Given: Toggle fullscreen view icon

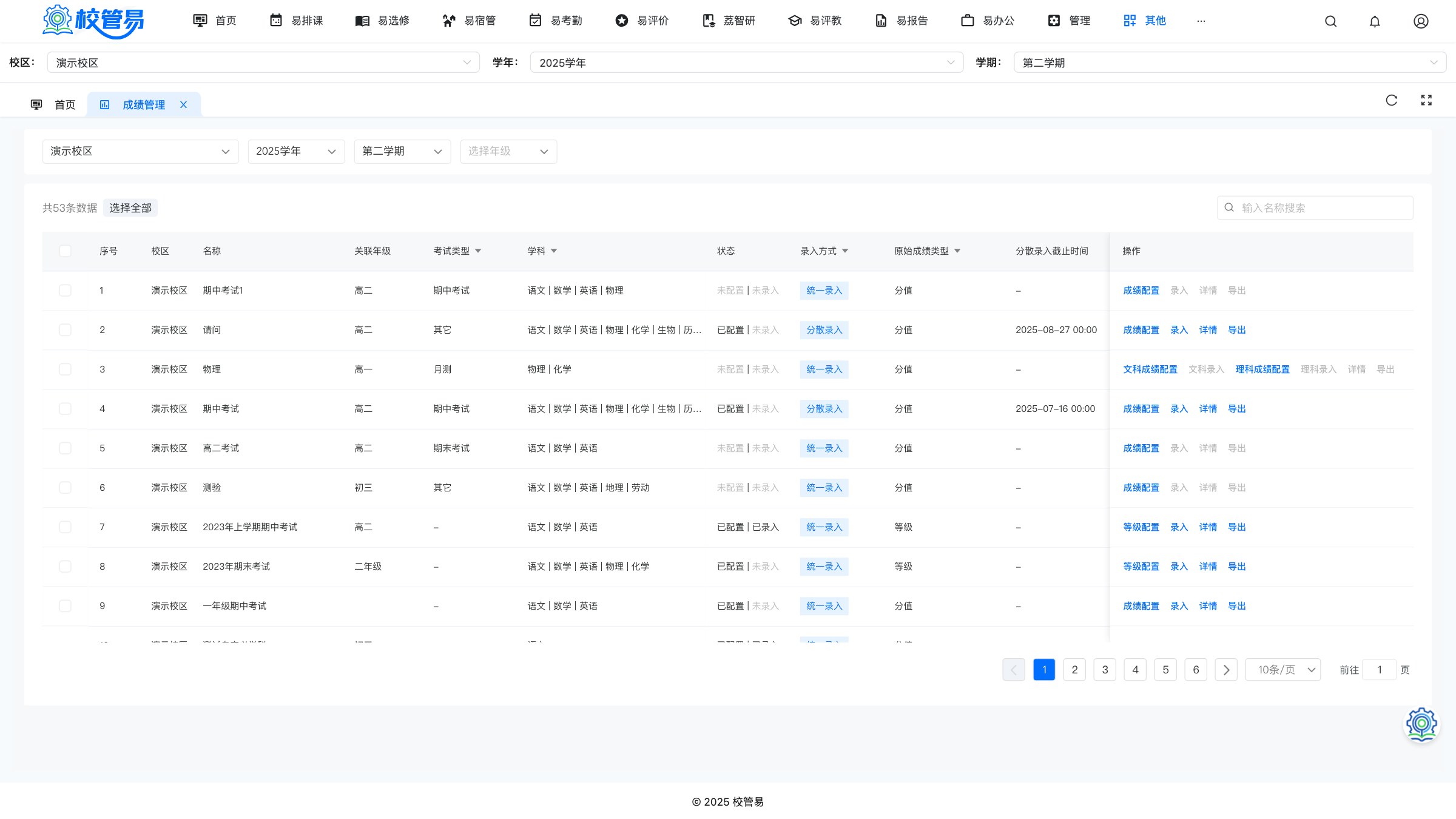Looking at the screenshot, I should [1426, 100].
